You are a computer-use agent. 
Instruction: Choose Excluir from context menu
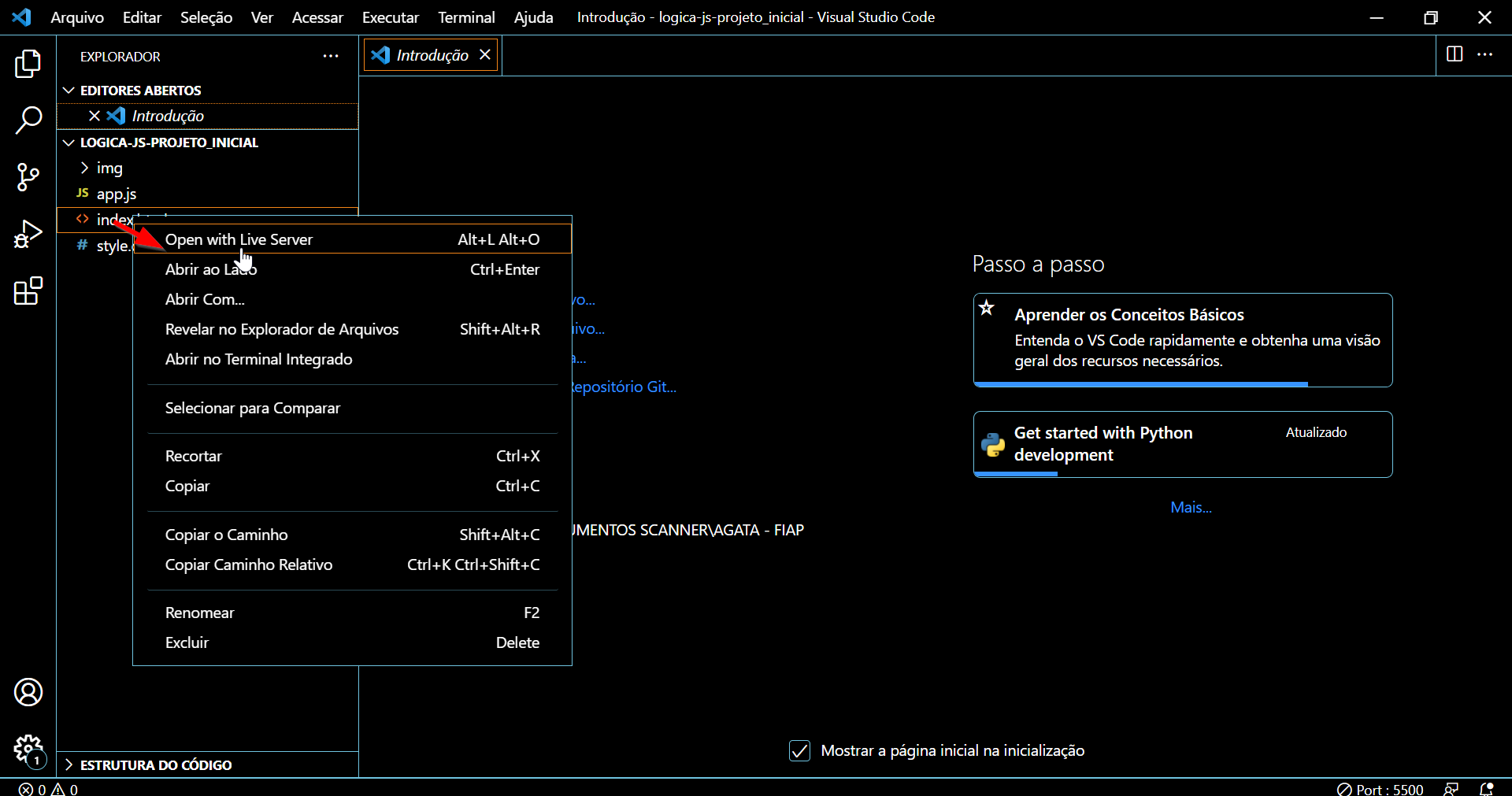352,642
